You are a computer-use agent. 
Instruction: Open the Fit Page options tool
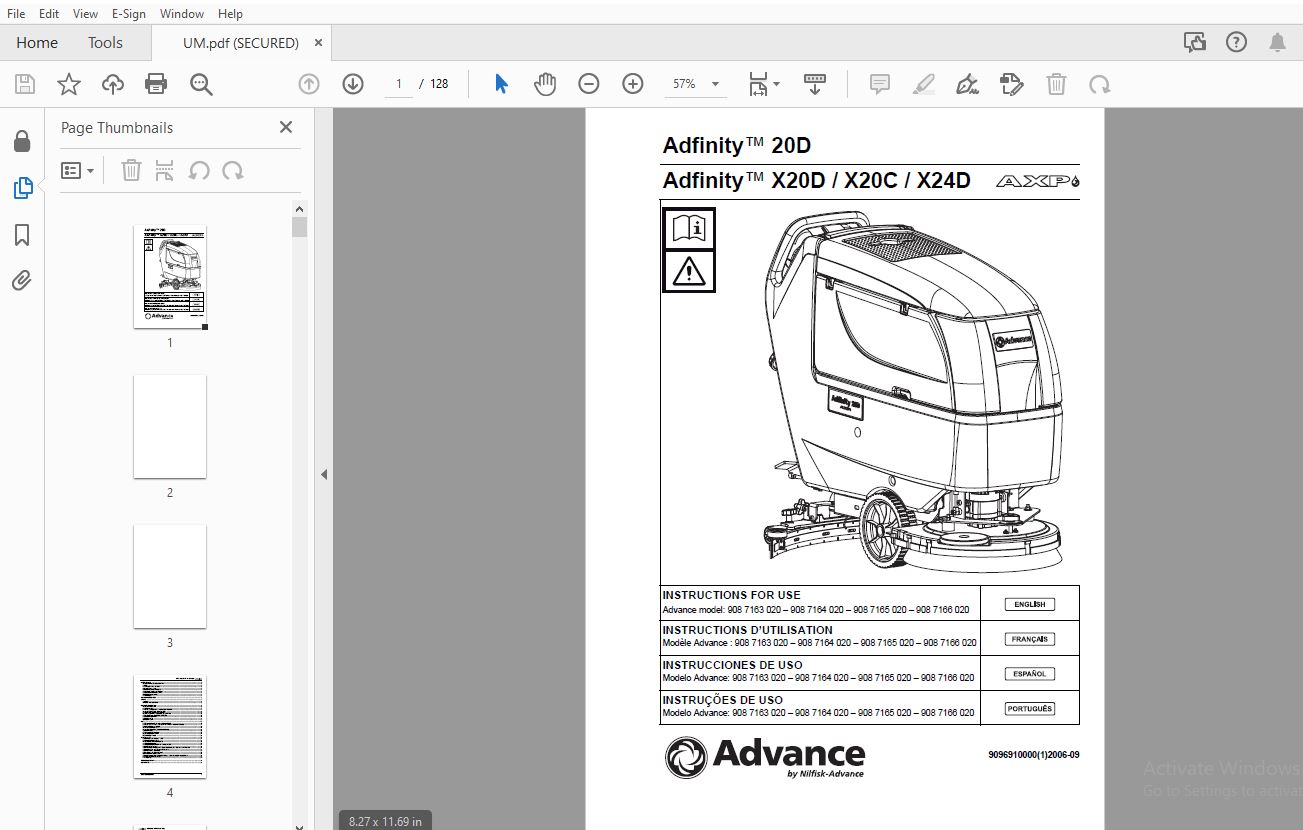(x=764, y=85)
